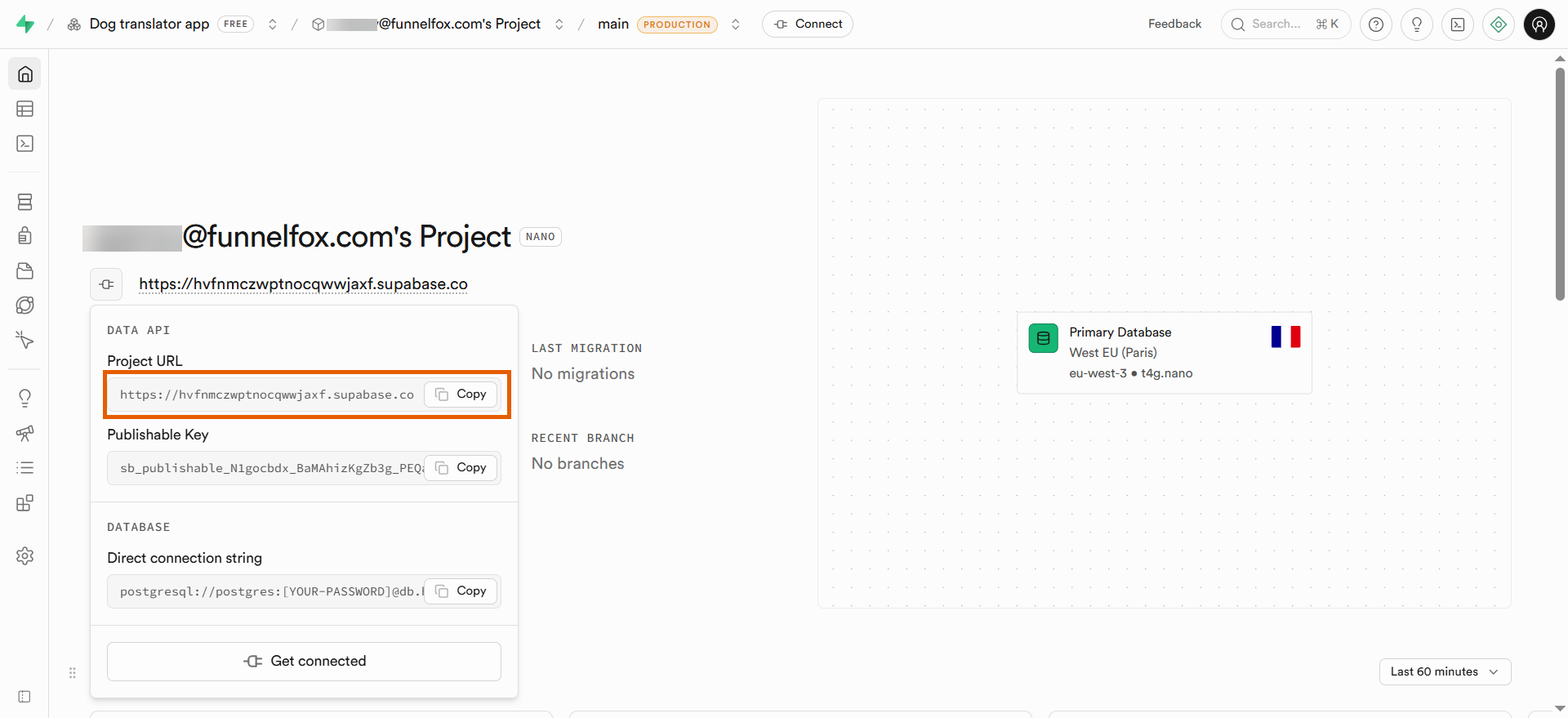Copy the Publishable Key
The image size is (1568, 718).
(461, 468)
